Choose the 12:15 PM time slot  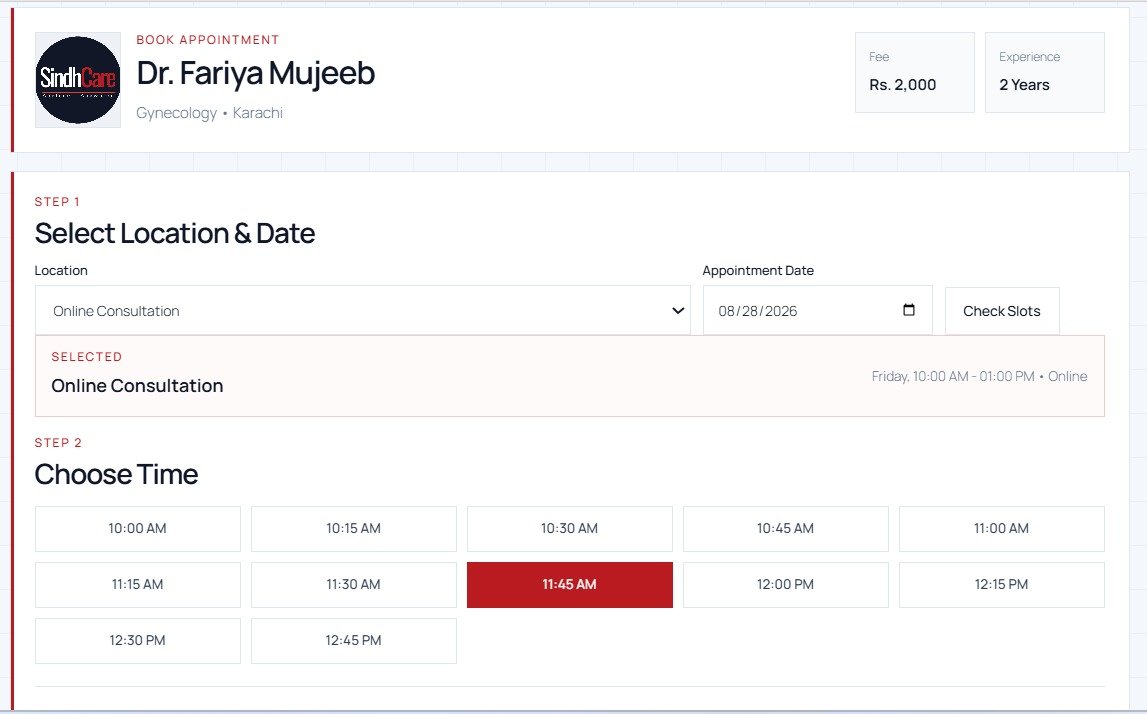click(x=1001, y=585)
